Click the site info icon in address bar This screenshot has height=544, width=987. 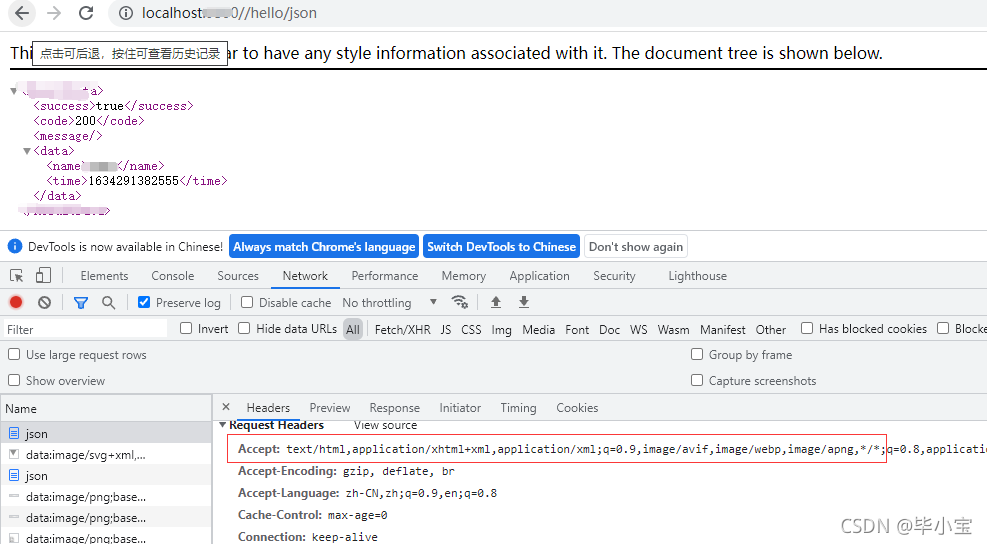[x=126, y=13]
